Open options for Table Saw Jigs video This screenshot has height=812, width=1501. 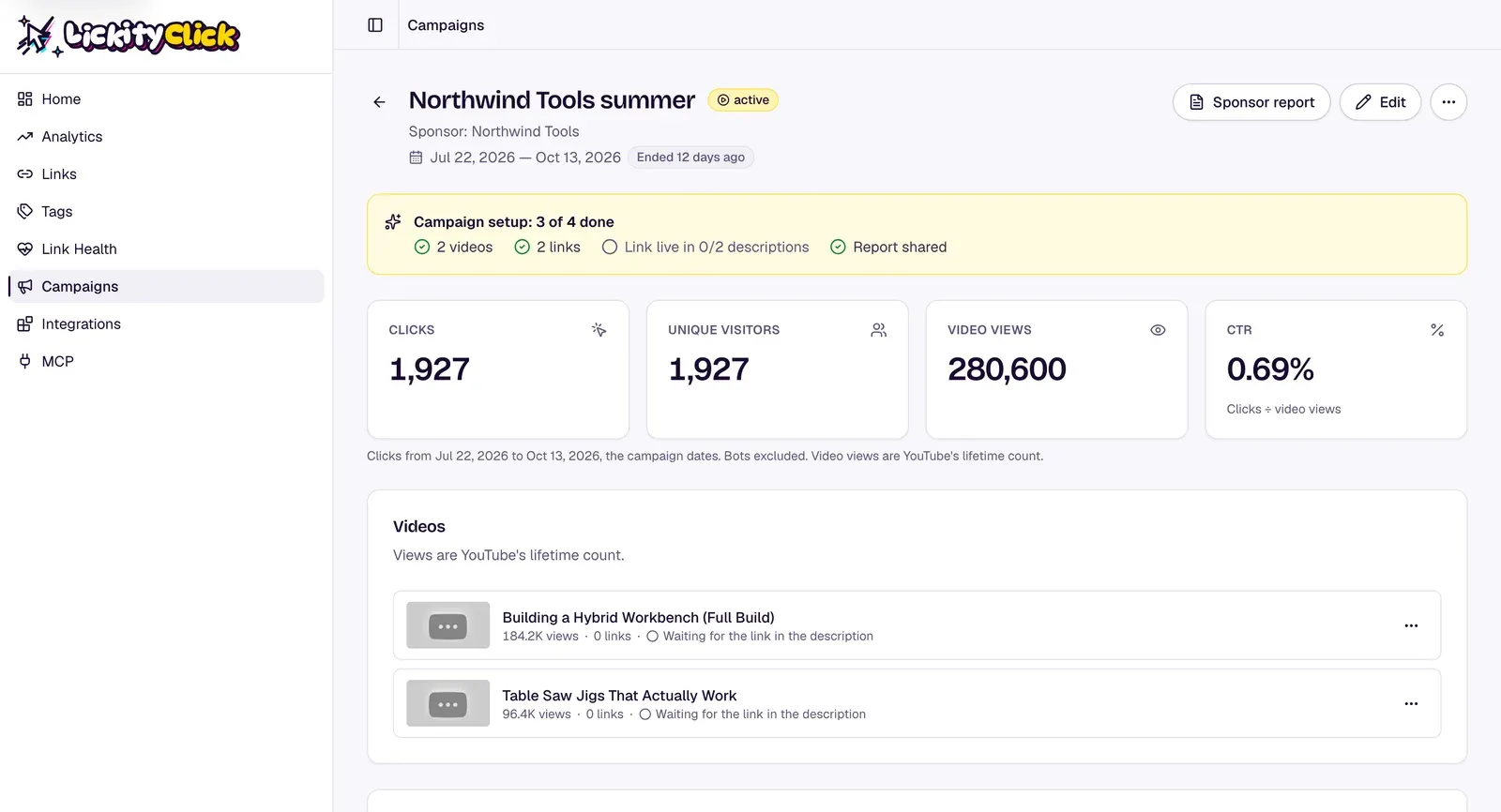pos(1411,703)
